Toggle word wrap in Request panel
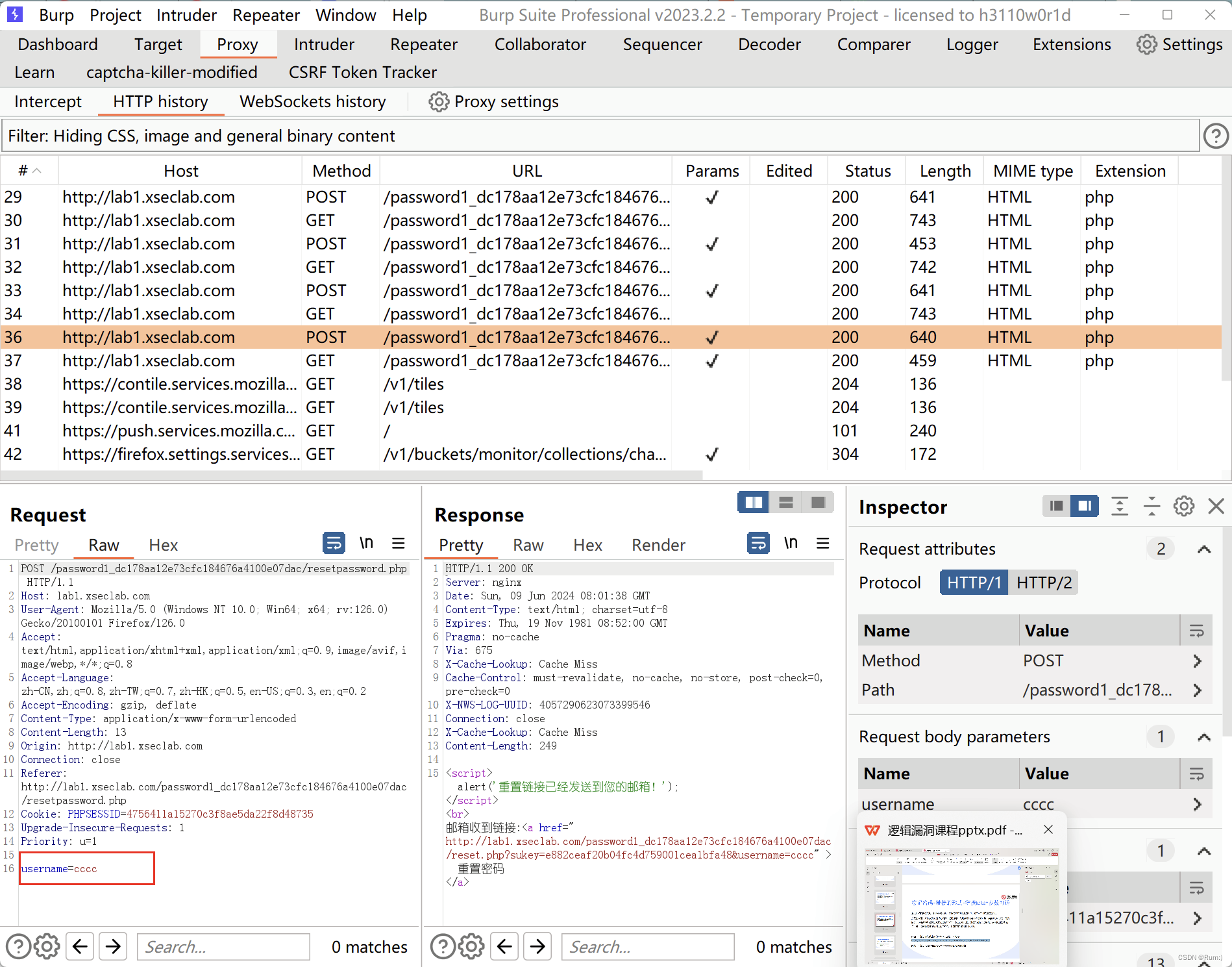Screen dimensions: 1232x967 (334, 543)
